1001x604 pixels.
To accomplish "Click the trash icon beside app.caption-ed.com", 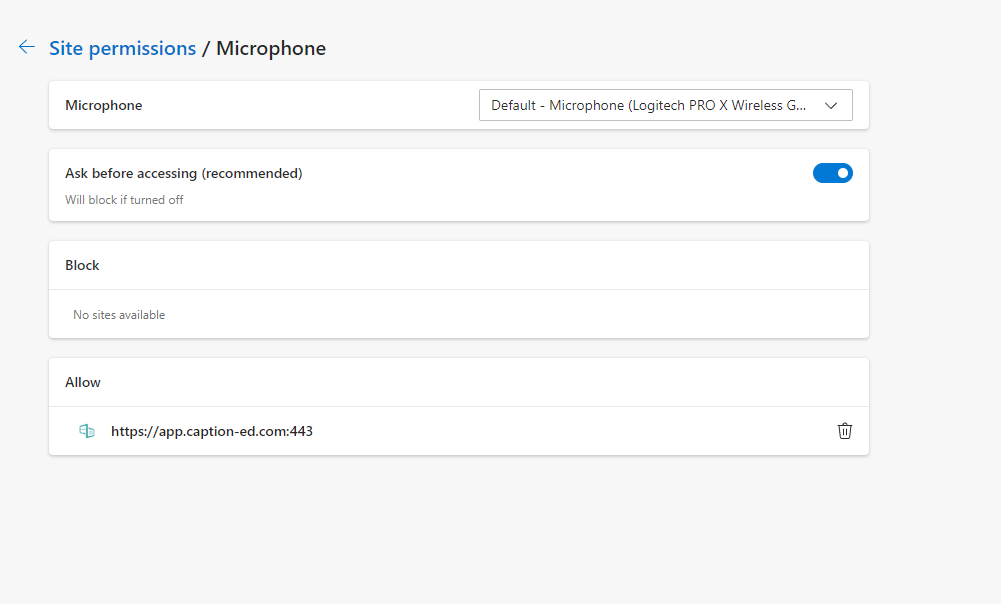I will 845,431.
